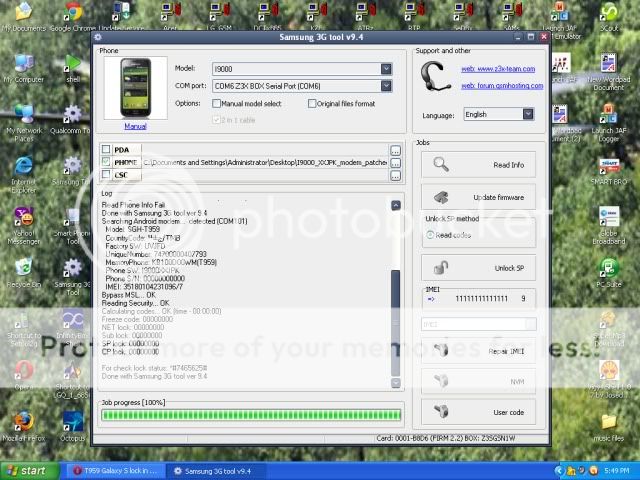Select the Read codes radio option
Viewport: 640px width, 480px height.
431,235
